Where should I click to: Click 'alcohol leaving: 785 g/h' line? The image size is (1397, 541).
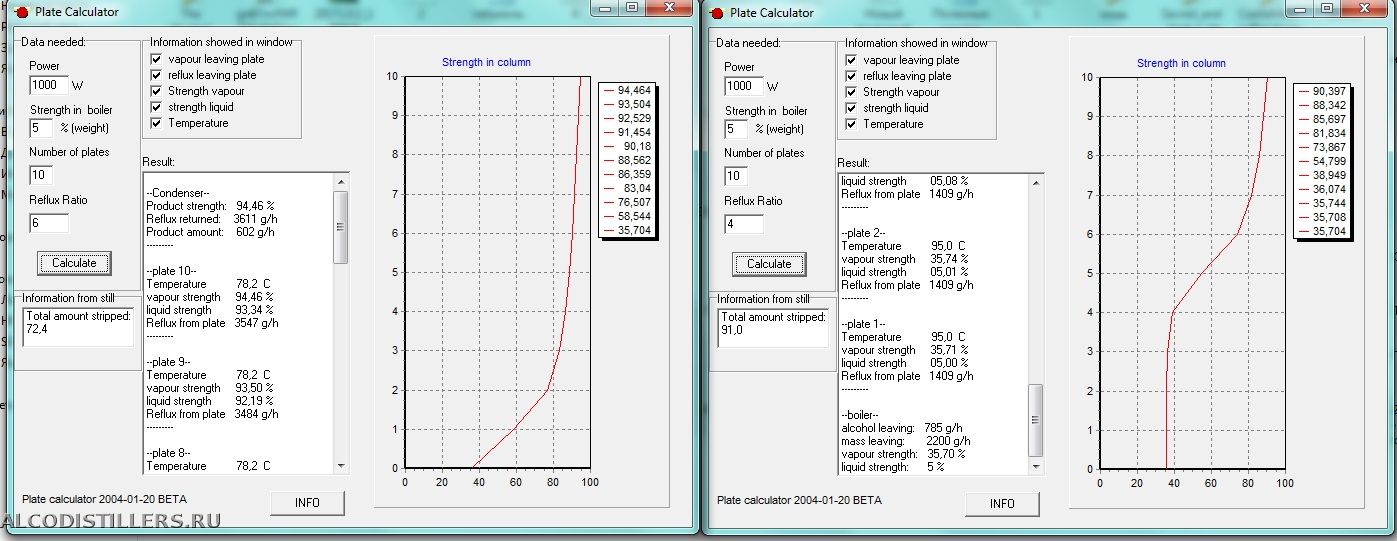pyautogui.click(x=904, y=427)
